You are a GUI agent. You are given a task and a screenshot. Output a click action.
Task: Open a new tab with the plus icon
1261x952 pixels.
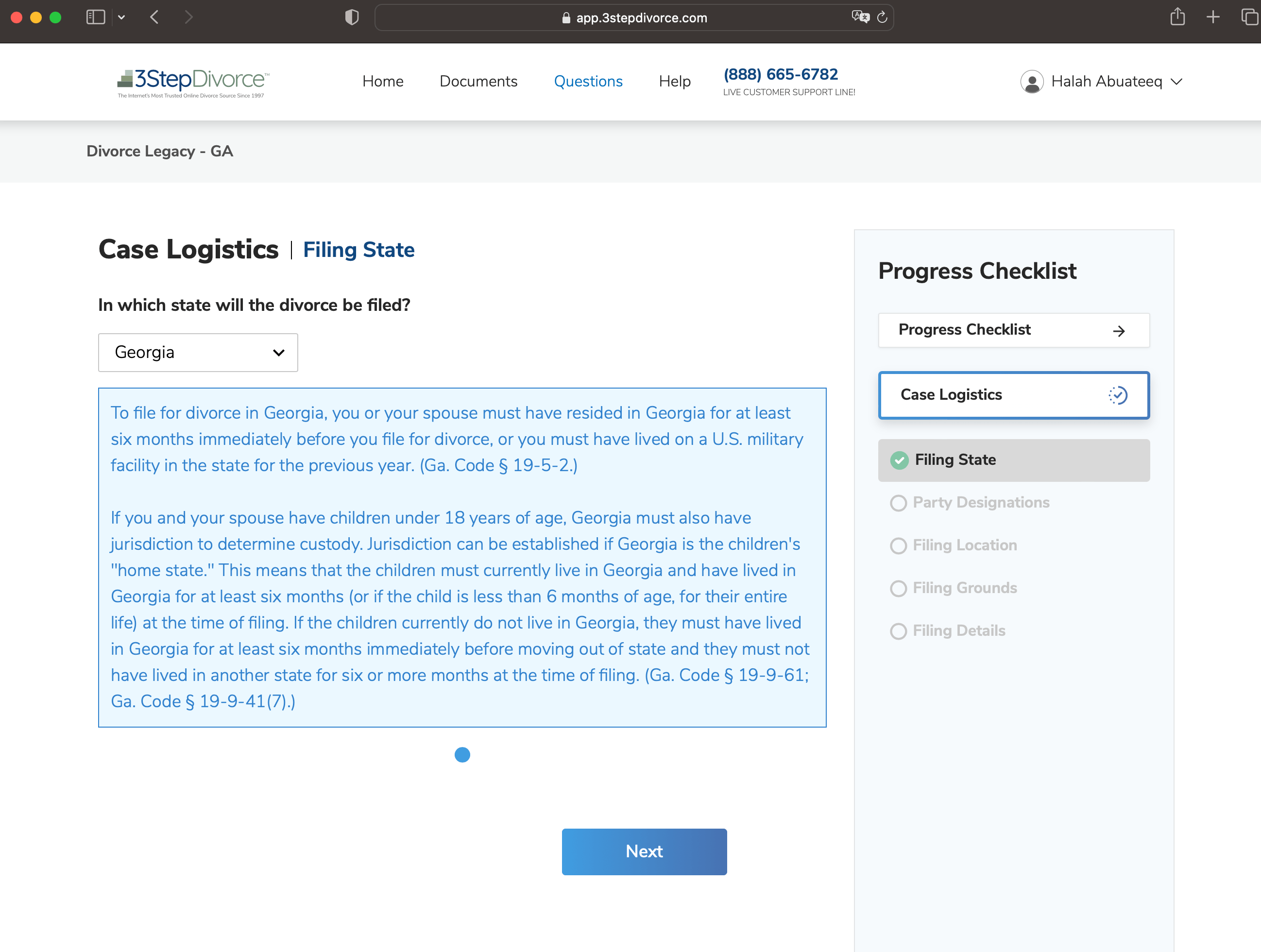tap(1213, 17)
